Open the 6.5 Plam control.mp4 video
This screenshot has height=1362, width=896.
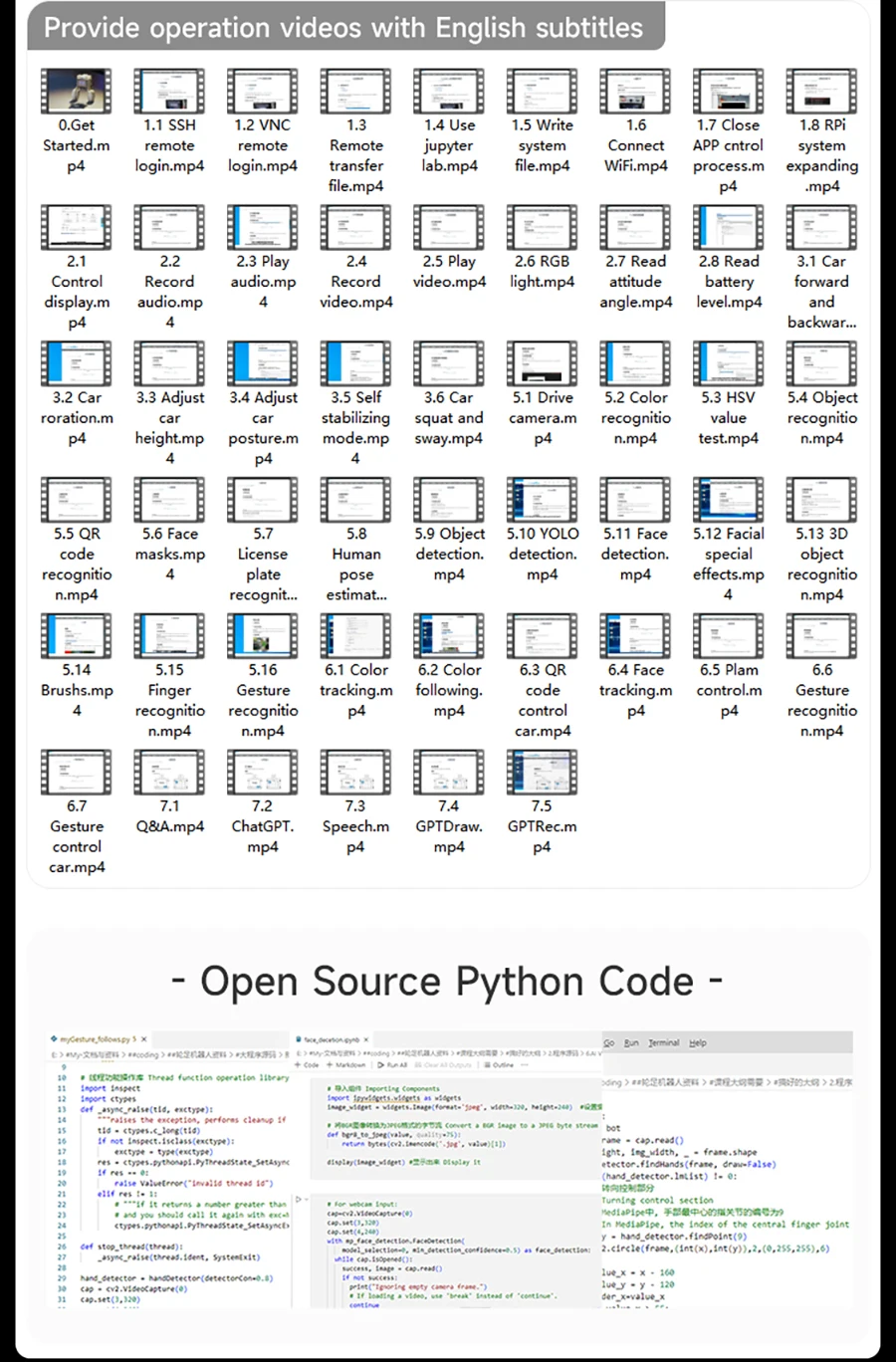[728, 636]
